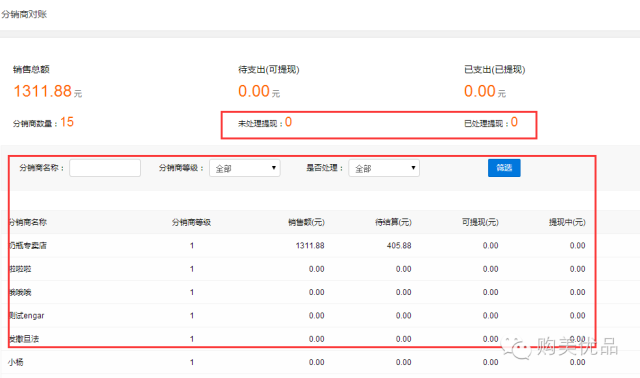
Task: Click the 可提现 0.00 cell in 拉啦啦 row
Action: click(x=491, y=269)
